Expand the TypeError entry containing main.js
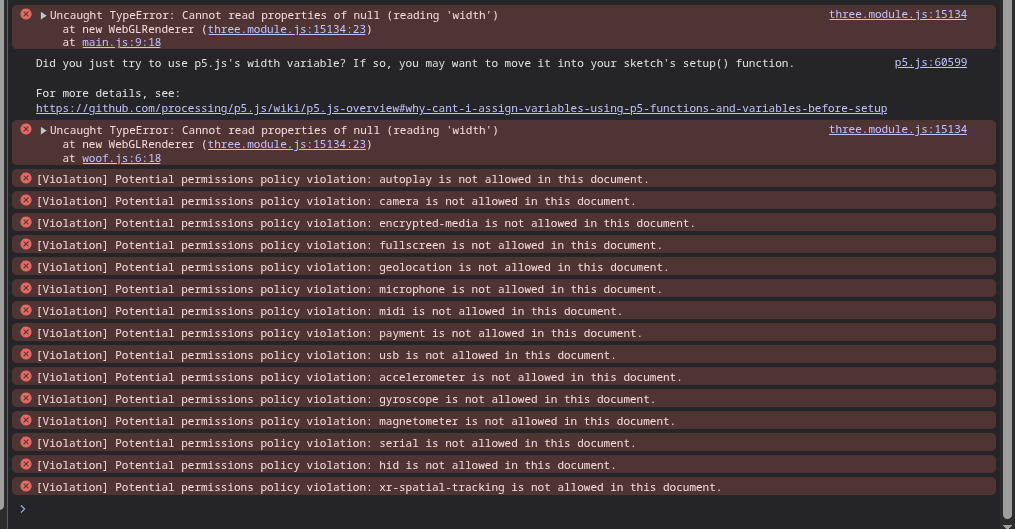Image resolution: width=1015 pixels, height=529 pixels. click(x=44, y=16)
